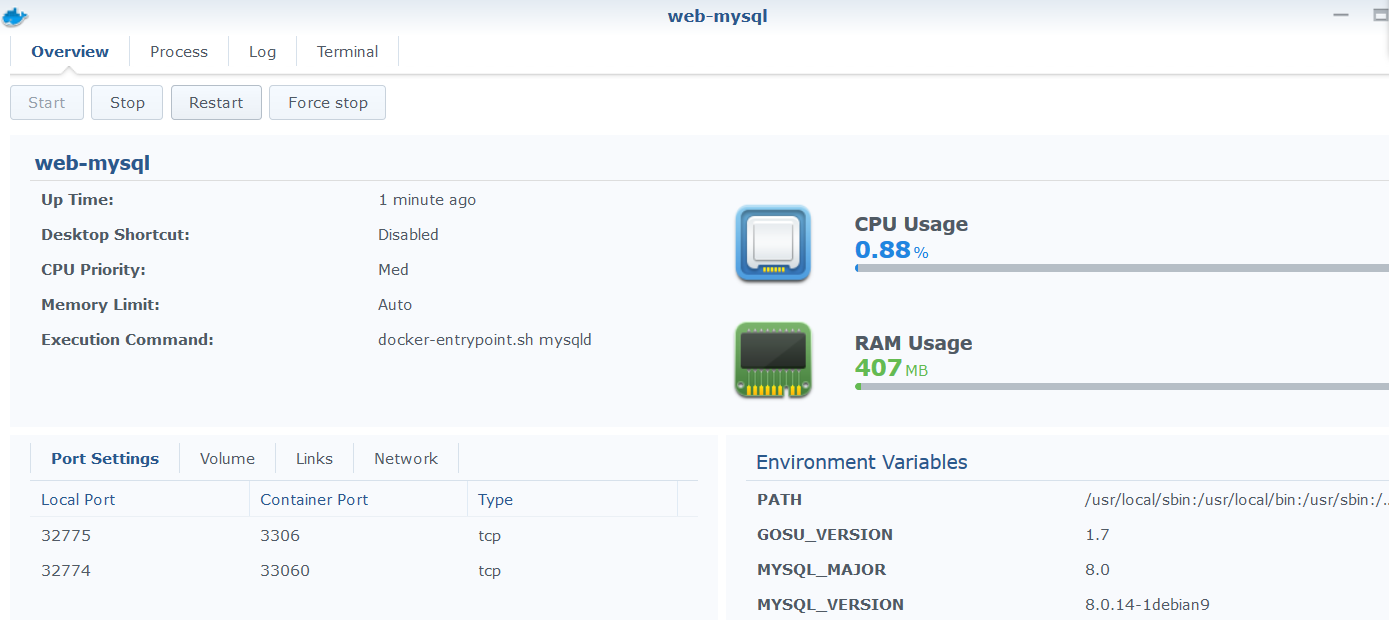Image resolution: width=1389 pixels, height=620 pixels.
Task: Click the 407 MB RAM value
Action: coord(891,368)
